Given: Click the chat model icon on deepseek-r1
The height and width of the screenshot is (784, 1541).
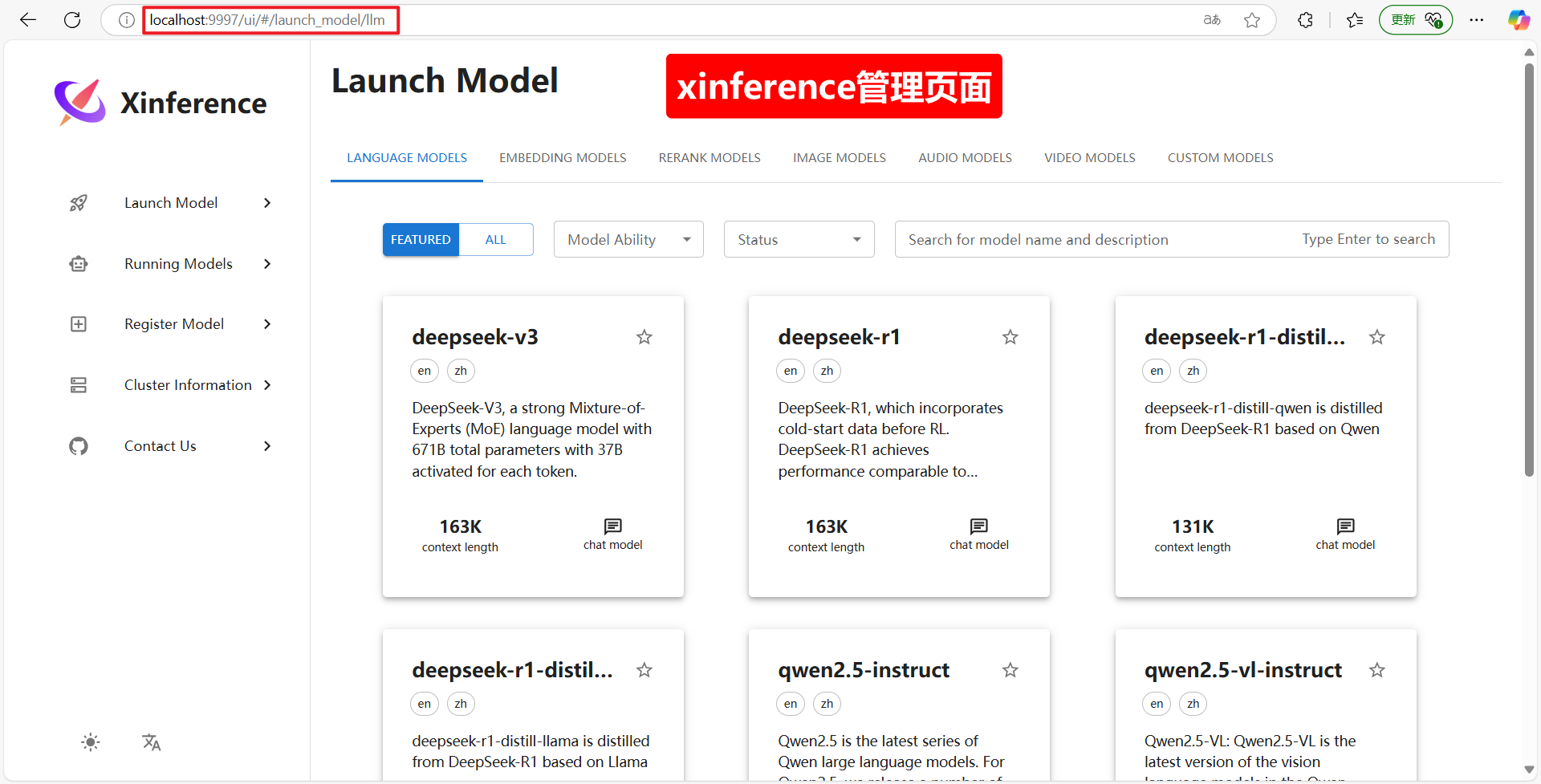Looking at the screenshot, I should pyautogui.click(x=979, y=526).
